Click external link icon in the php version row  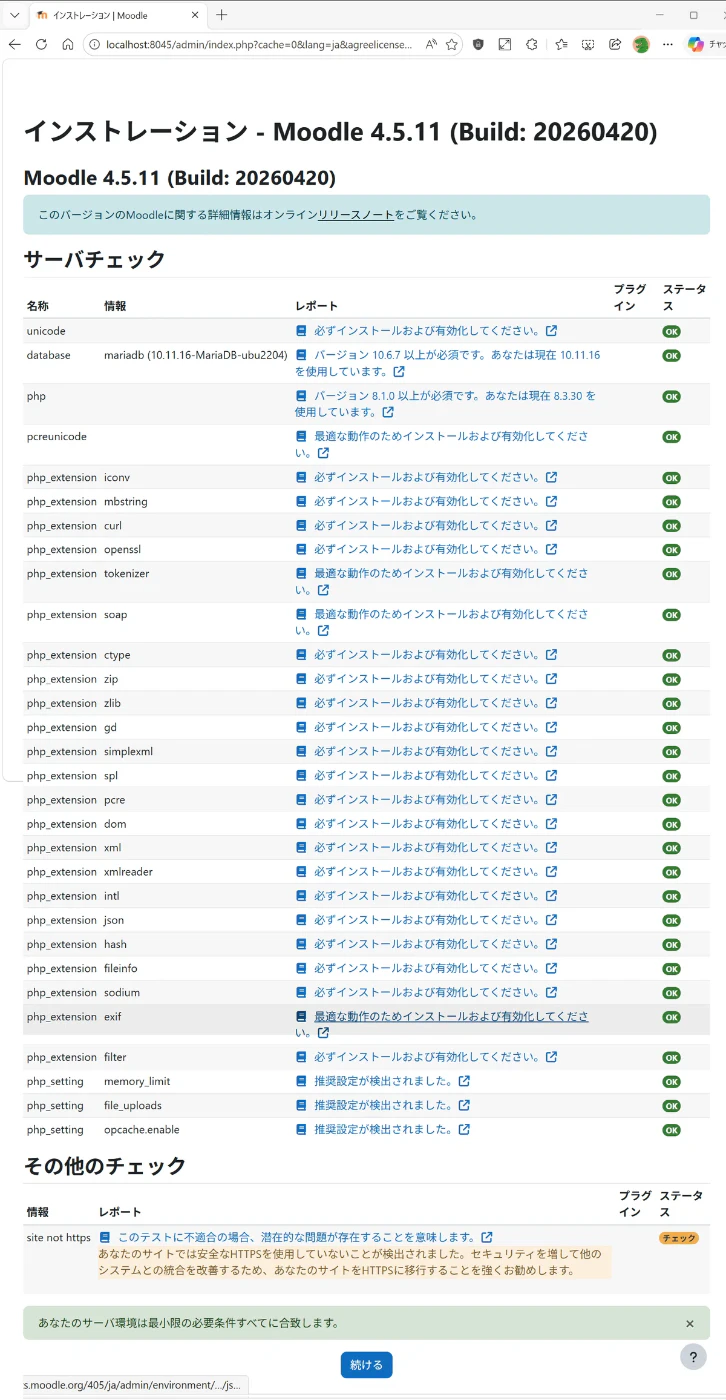pos(388,412)
